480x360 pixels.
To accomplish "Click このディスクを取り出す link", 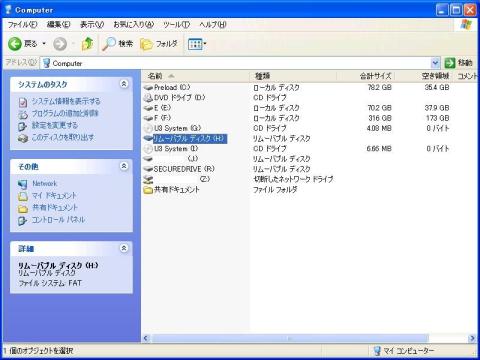I will [x=63, y=137].
